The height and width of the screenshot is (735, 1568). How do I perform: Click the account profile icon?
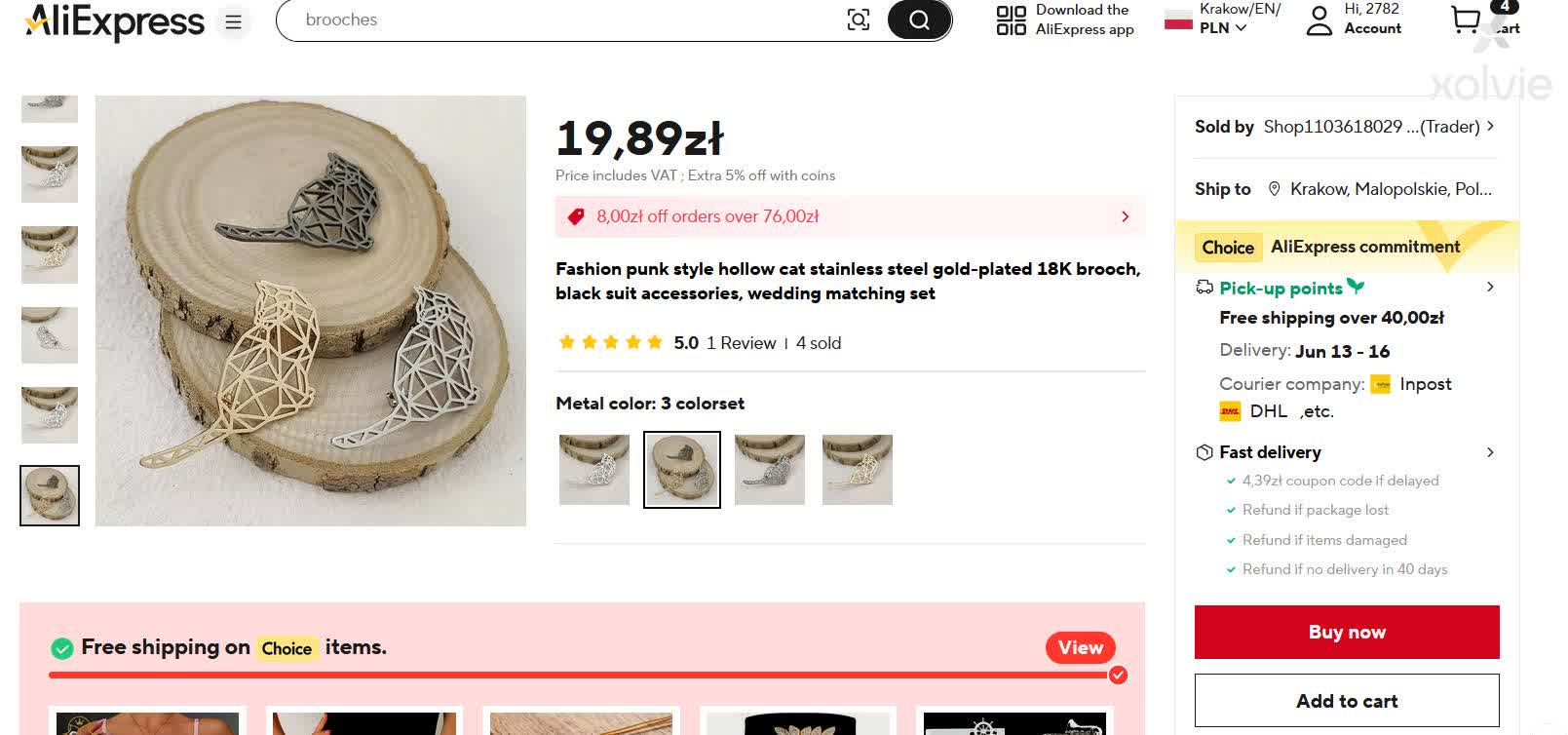[1319, 20]
